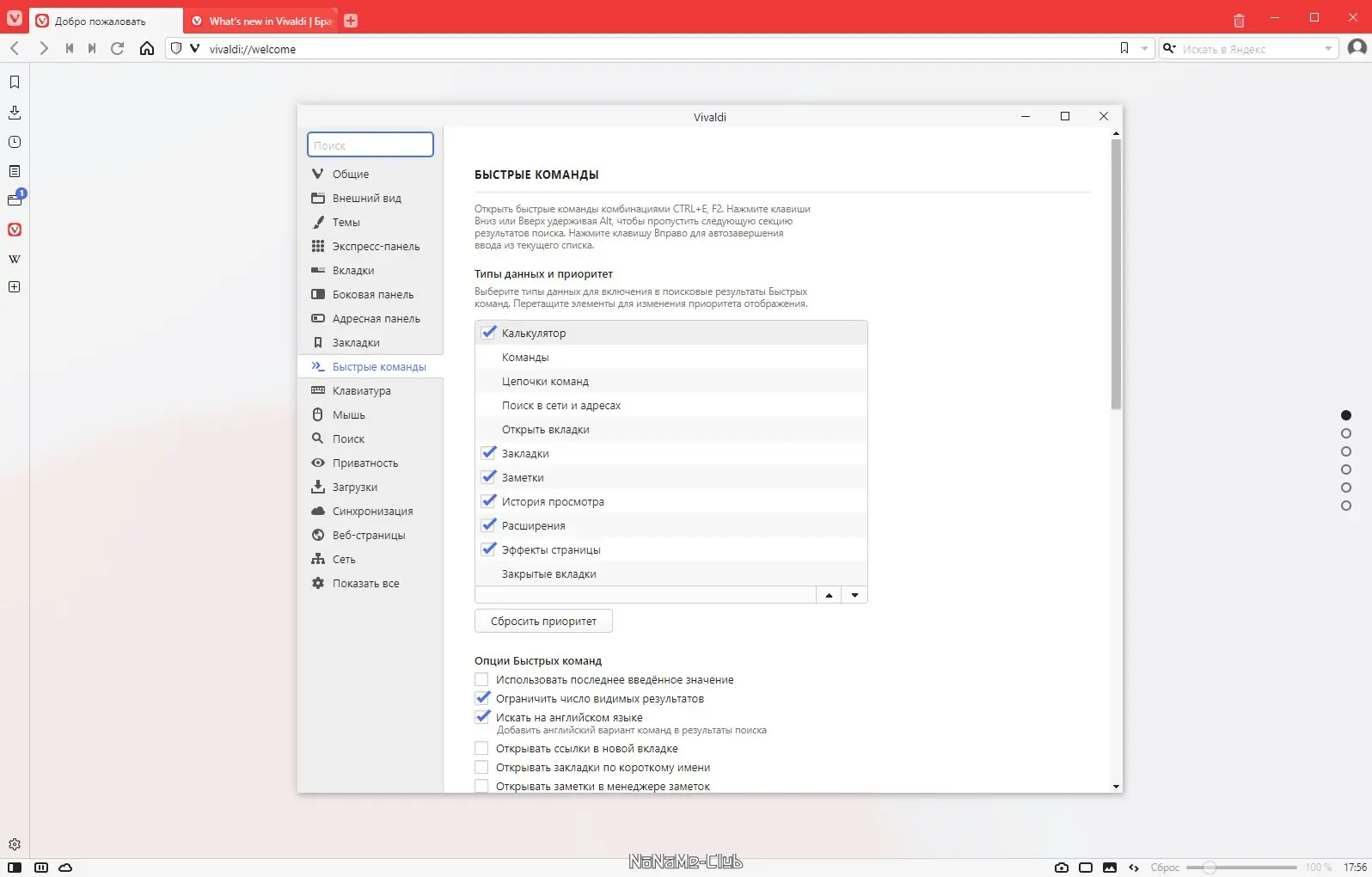Toggle images with the status bar picture icon
The image size is (1372, 877).
(x=1110, y=868)
